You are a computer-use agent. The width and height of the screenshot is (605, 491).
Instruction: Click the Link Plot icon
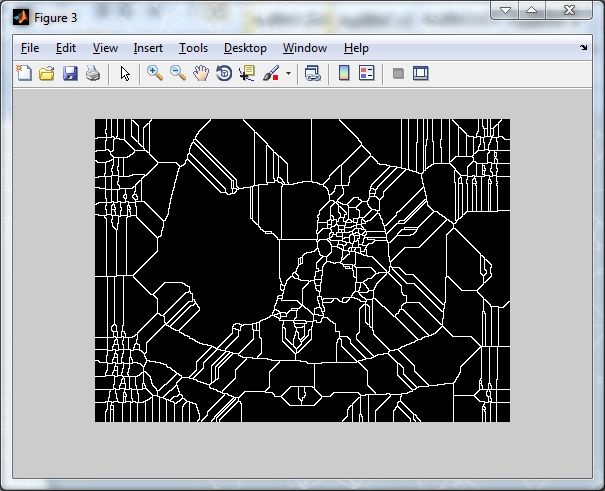pyautogui.click(x=313, y=73)
